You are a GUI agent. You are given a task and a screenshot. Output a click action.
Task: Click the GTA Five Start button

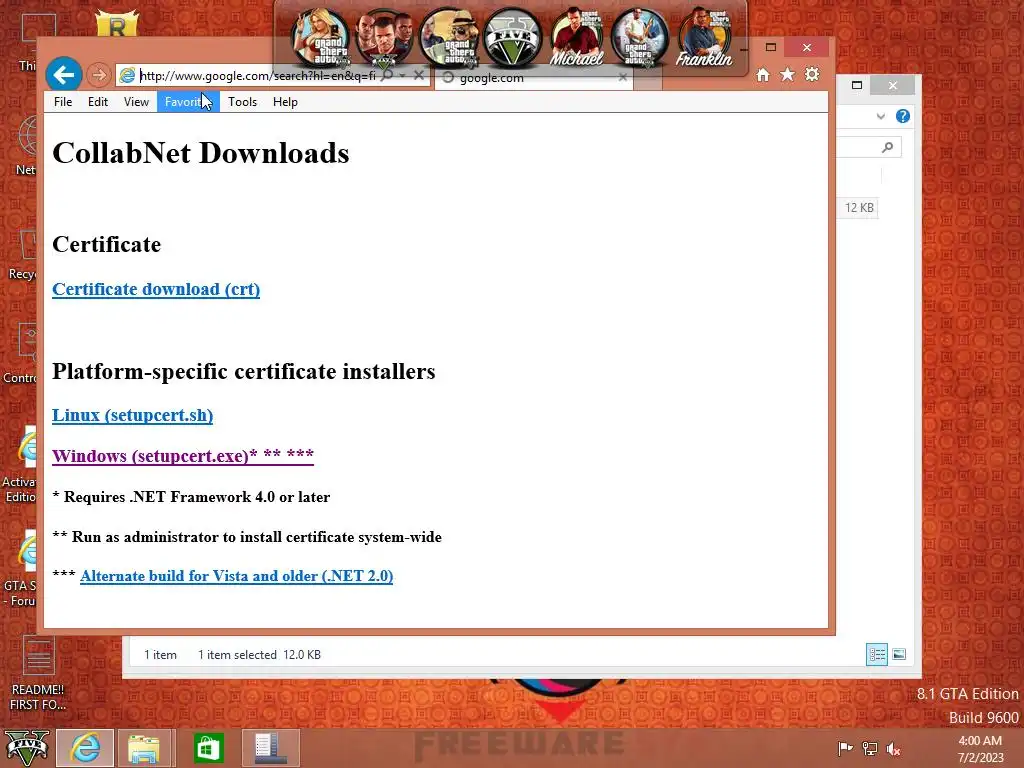pos(27,748)
